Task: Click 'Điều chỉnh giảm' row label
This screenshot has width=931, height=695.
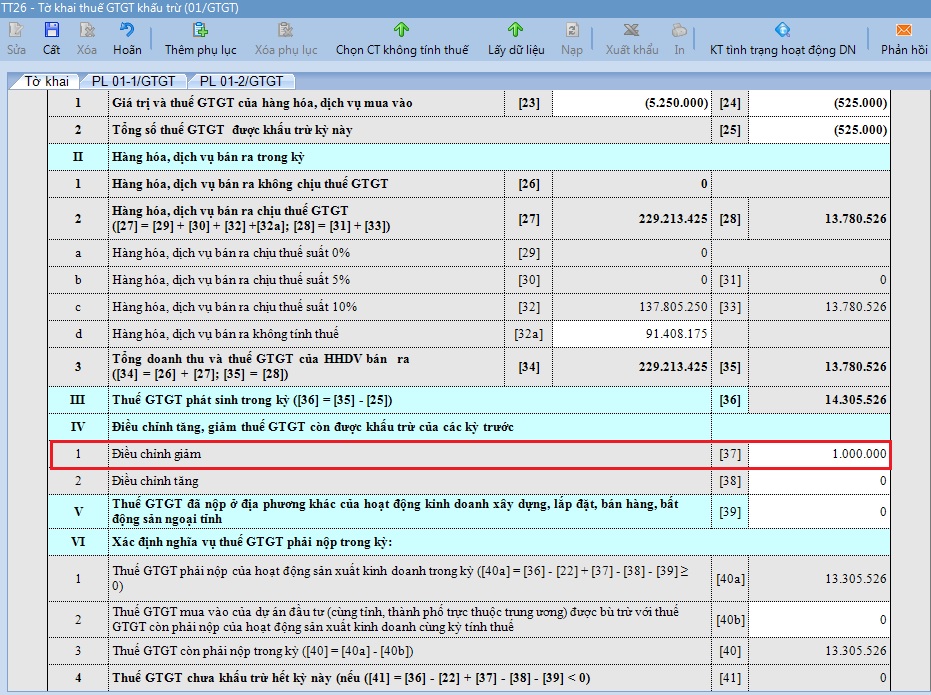Action: [x=157, y=454]
